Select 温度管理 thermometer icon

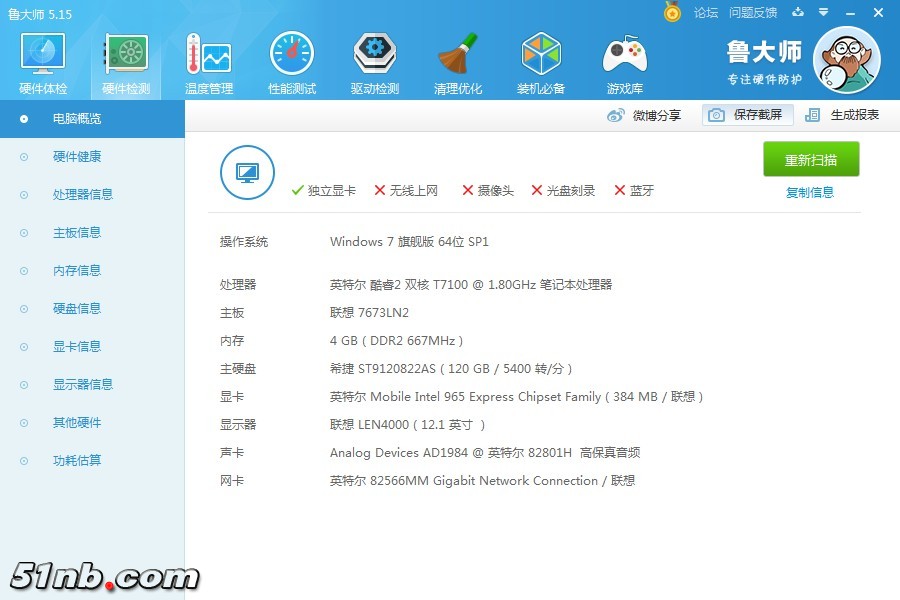coord(208,57)
